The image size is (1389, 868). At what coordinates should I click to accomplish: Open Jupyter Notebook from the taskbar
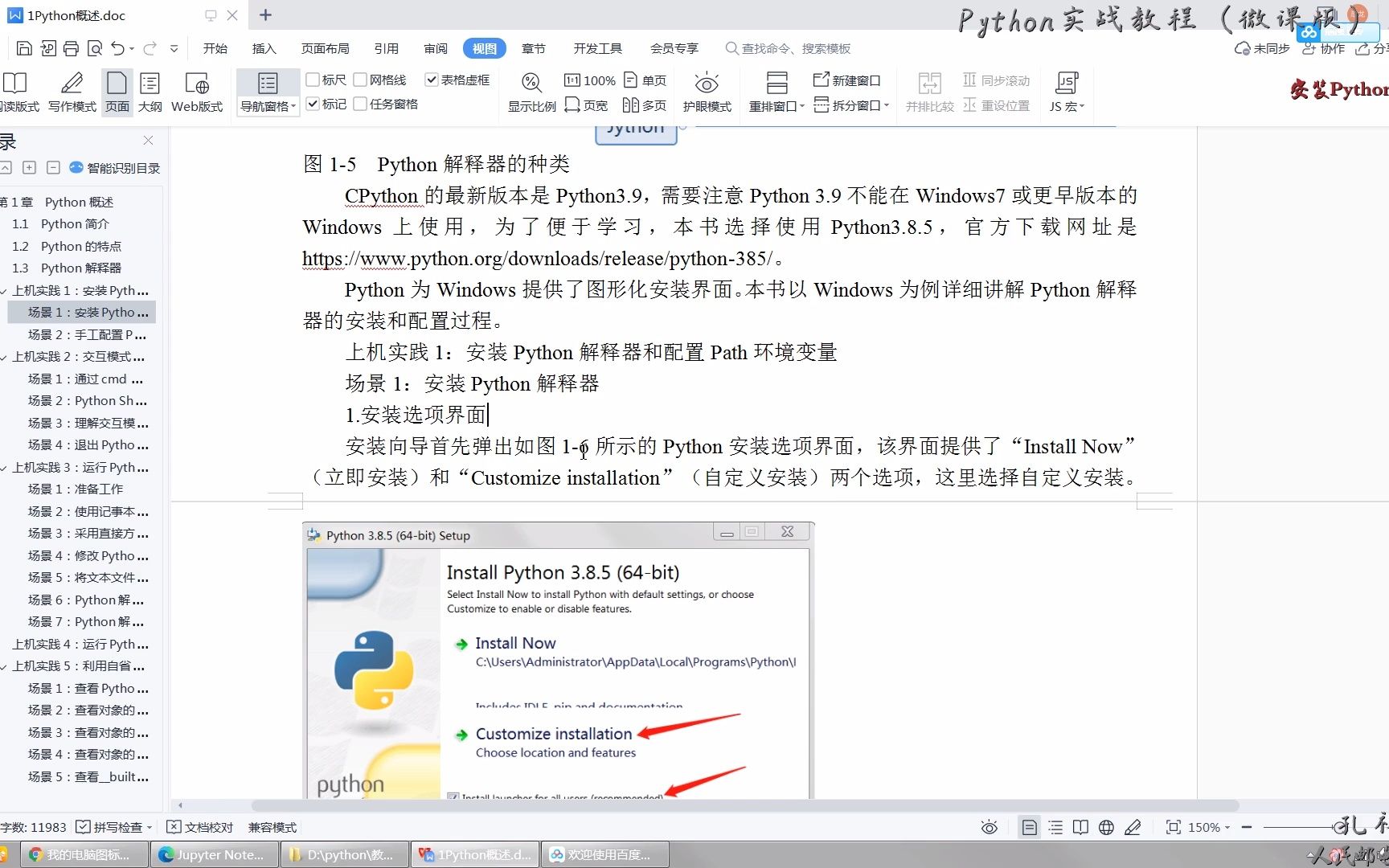click(x=213, y=854)
